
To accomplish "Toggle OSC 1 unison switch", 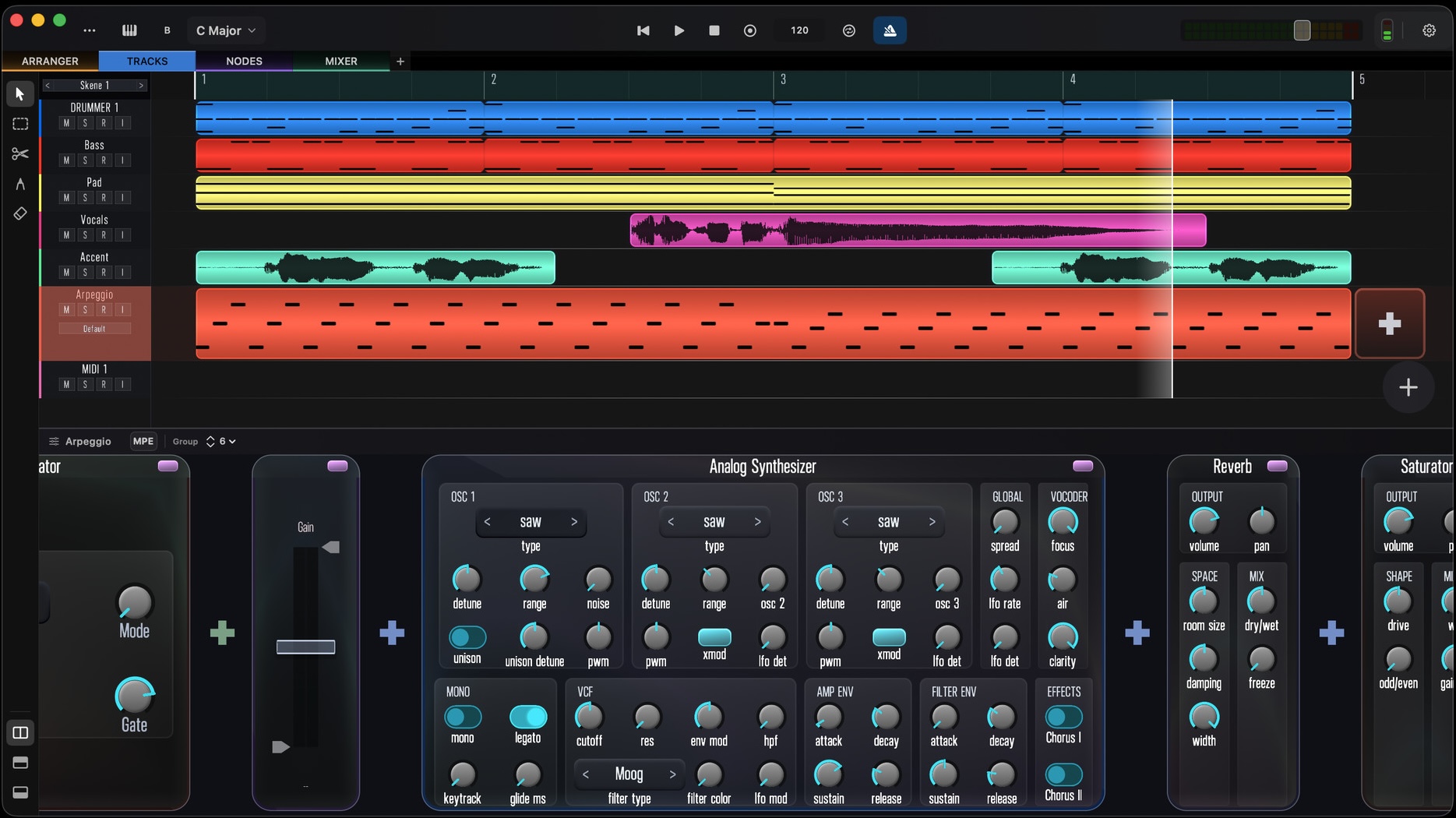I will coord(467,637).
